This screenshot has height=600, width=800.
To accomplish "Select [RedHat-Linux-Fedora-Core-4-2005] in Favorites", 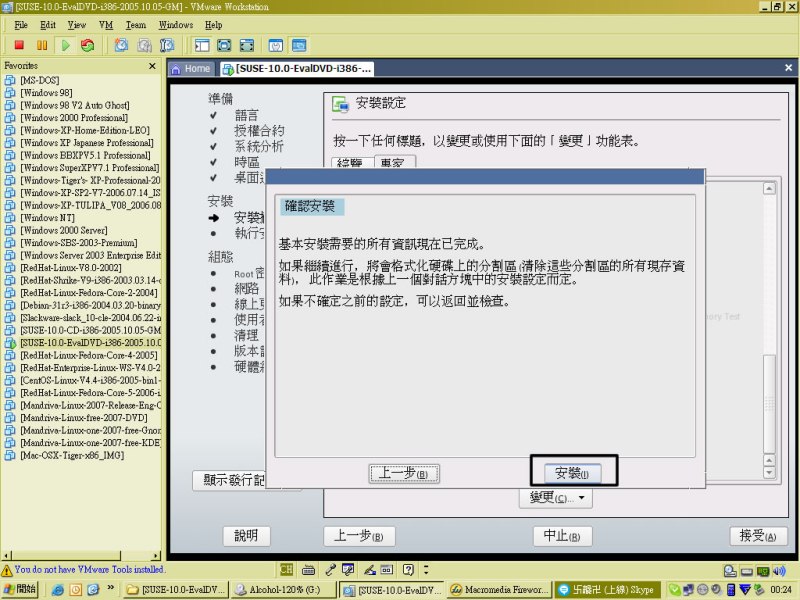I will pyautogui.click(x=89, y=356).
